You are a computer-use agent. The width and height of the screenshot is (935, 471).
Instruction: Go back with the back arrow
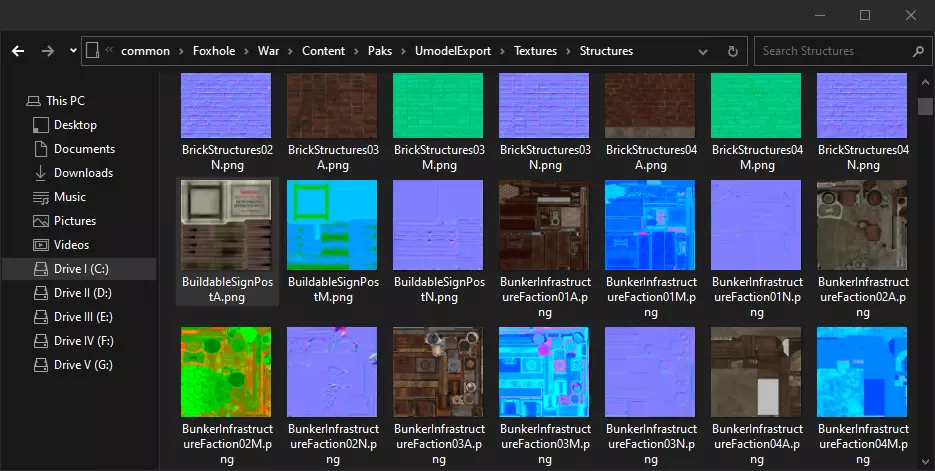(x=18, y=51)
